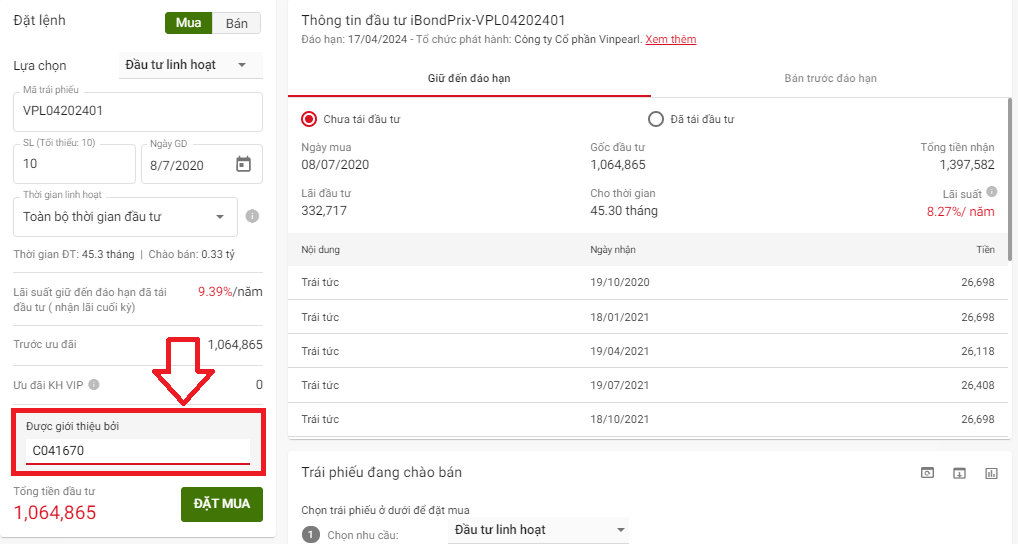
Task: Expand the Chọn nhu cầu dropdown
Action: pos(538,530)
